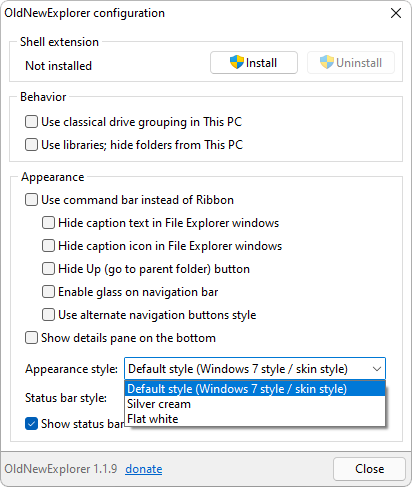412x487 pixels.
Task: Check Hide Up (go to parent folder) button
Action: (x=48, y=269)
